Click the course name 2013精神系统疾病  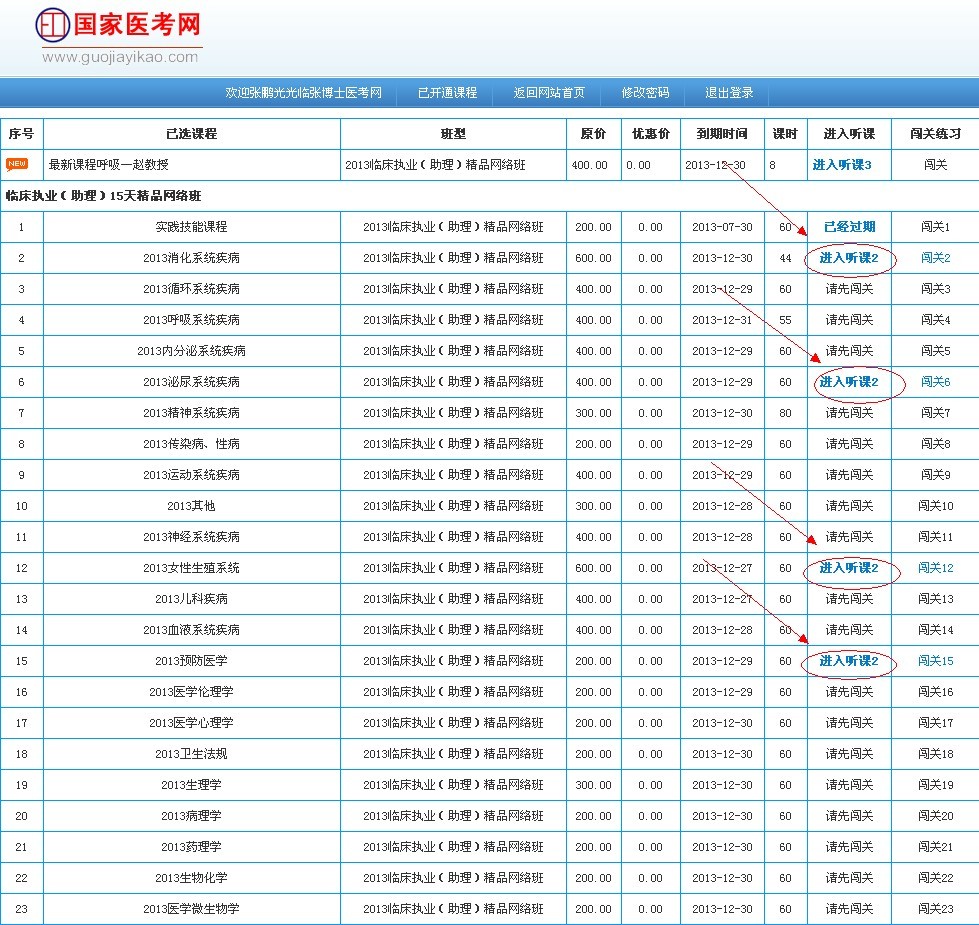click(x=191, y=413)
